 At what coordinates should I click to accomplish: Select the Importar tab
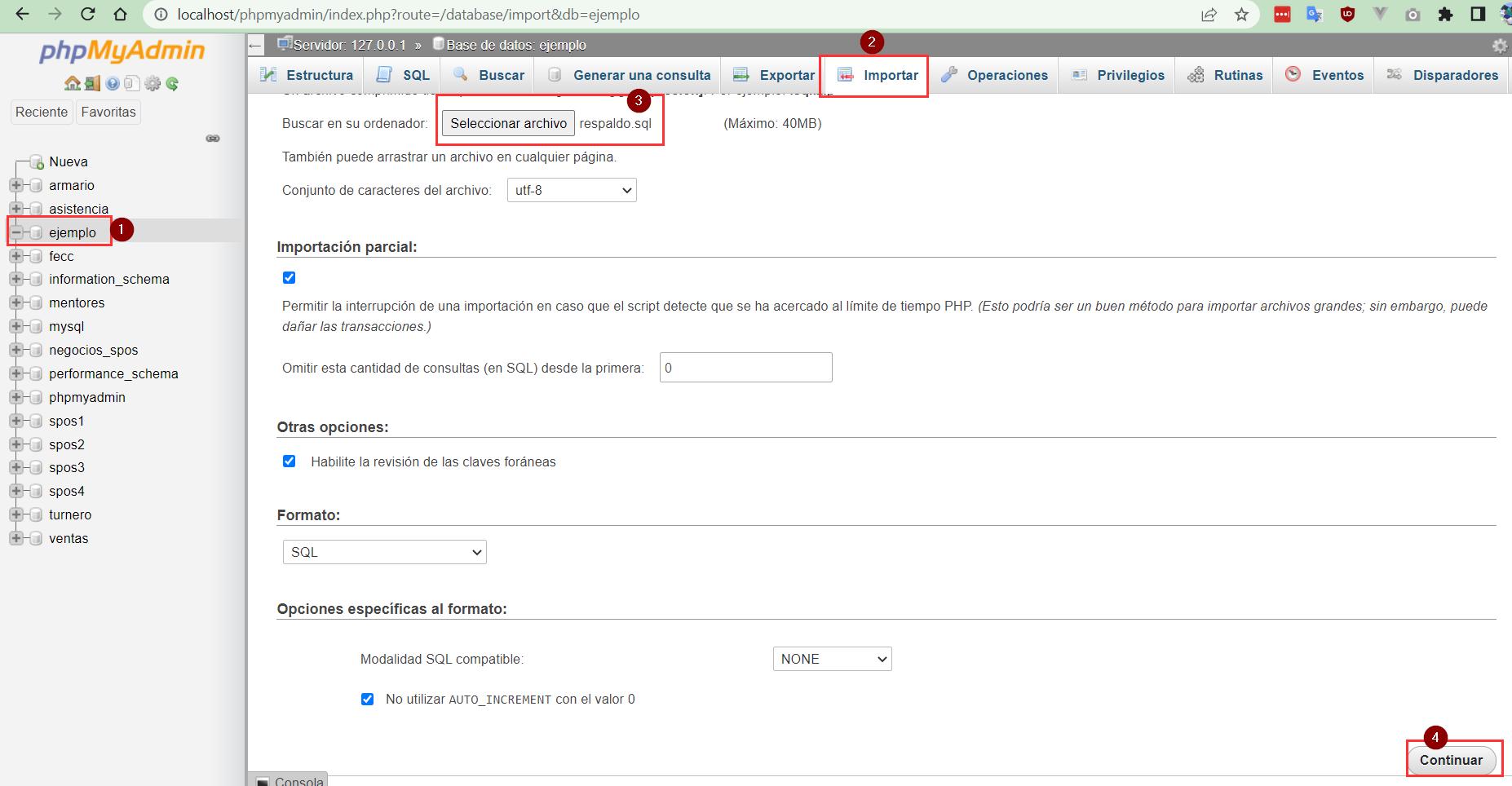pyautogui.click(x=878, y=75)
